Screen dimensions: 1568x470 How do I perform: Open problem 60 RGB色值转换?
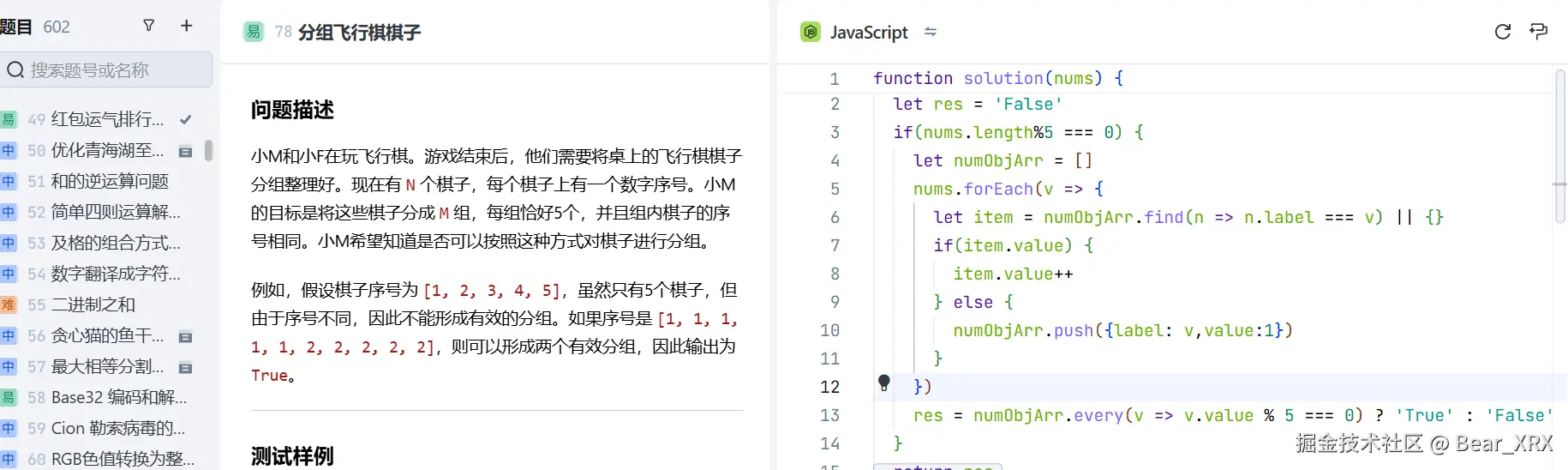pyautogui.click(x=123, y=459)
